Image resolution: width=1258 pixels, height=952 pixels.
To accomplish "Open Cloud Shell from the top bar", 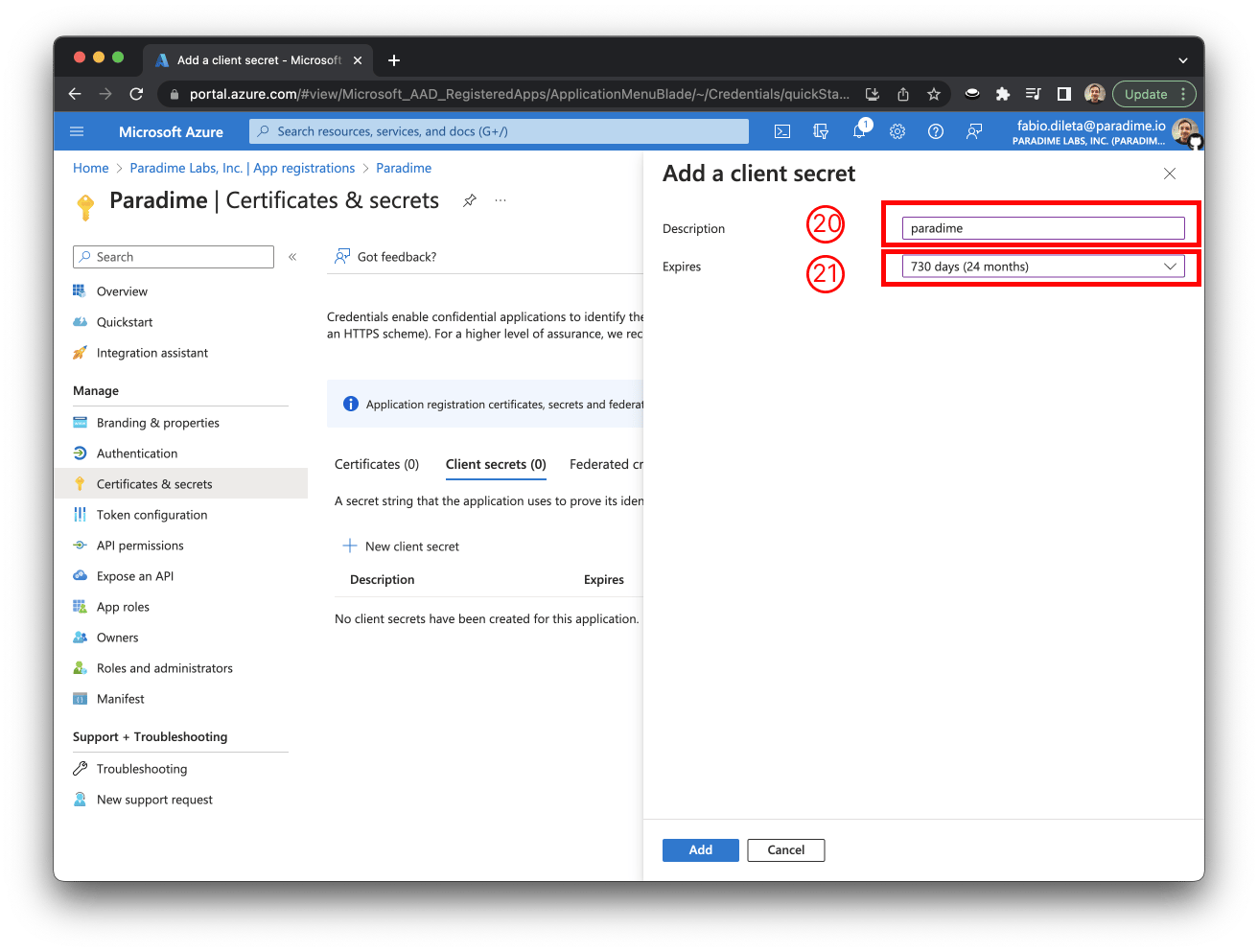I will click(782, 131).
